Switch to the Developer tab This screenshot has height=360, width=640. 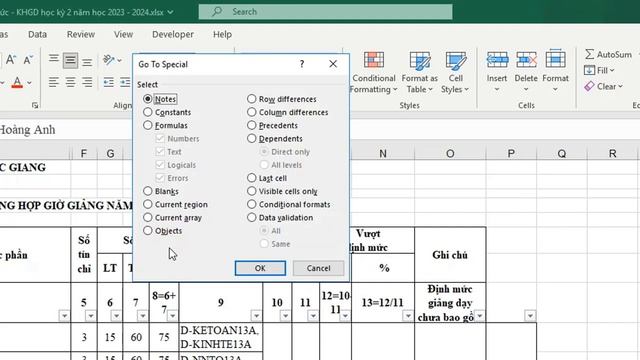click(x=173, y=34)
